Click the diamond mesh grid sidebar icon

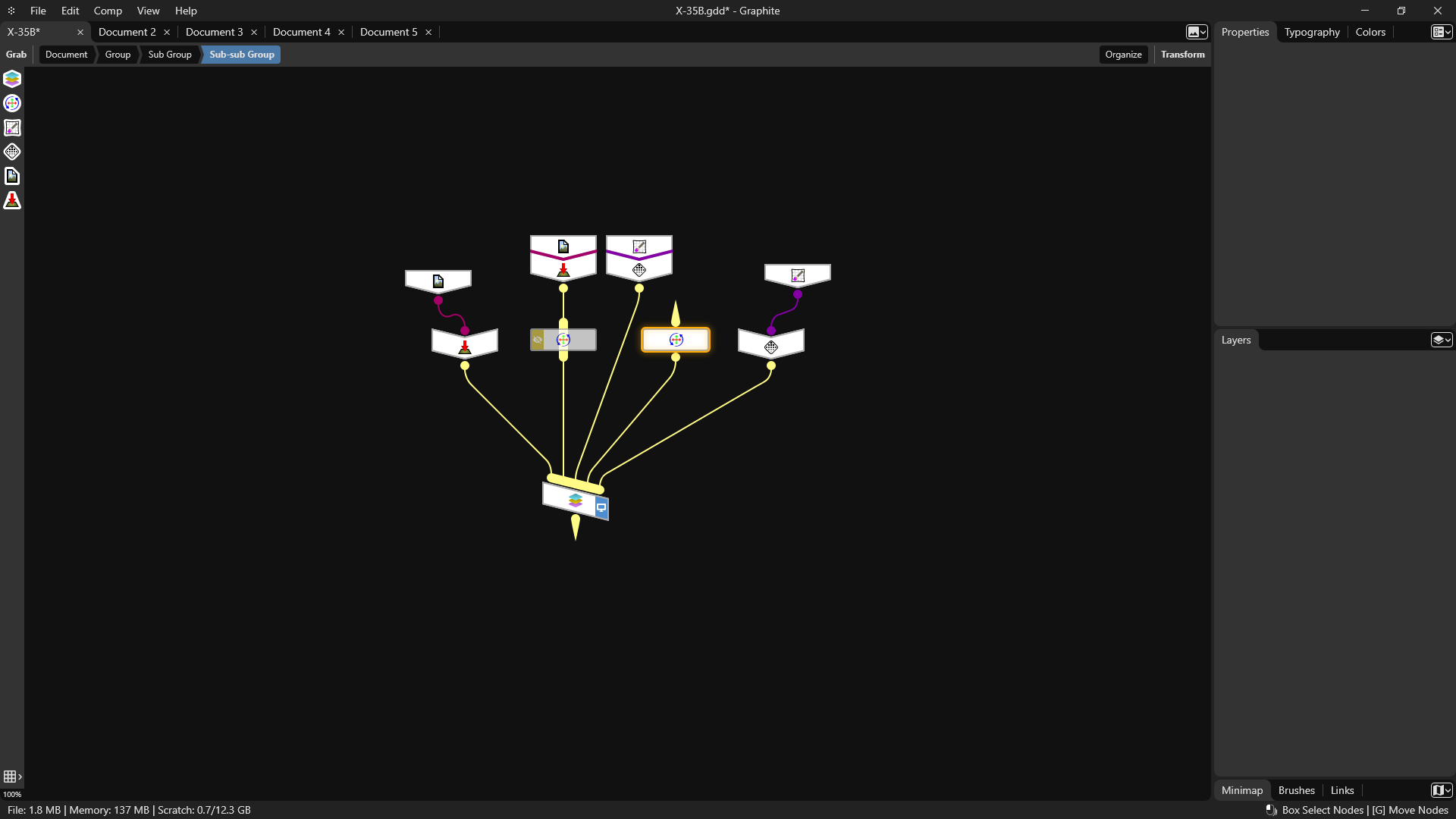coord(12,152)
